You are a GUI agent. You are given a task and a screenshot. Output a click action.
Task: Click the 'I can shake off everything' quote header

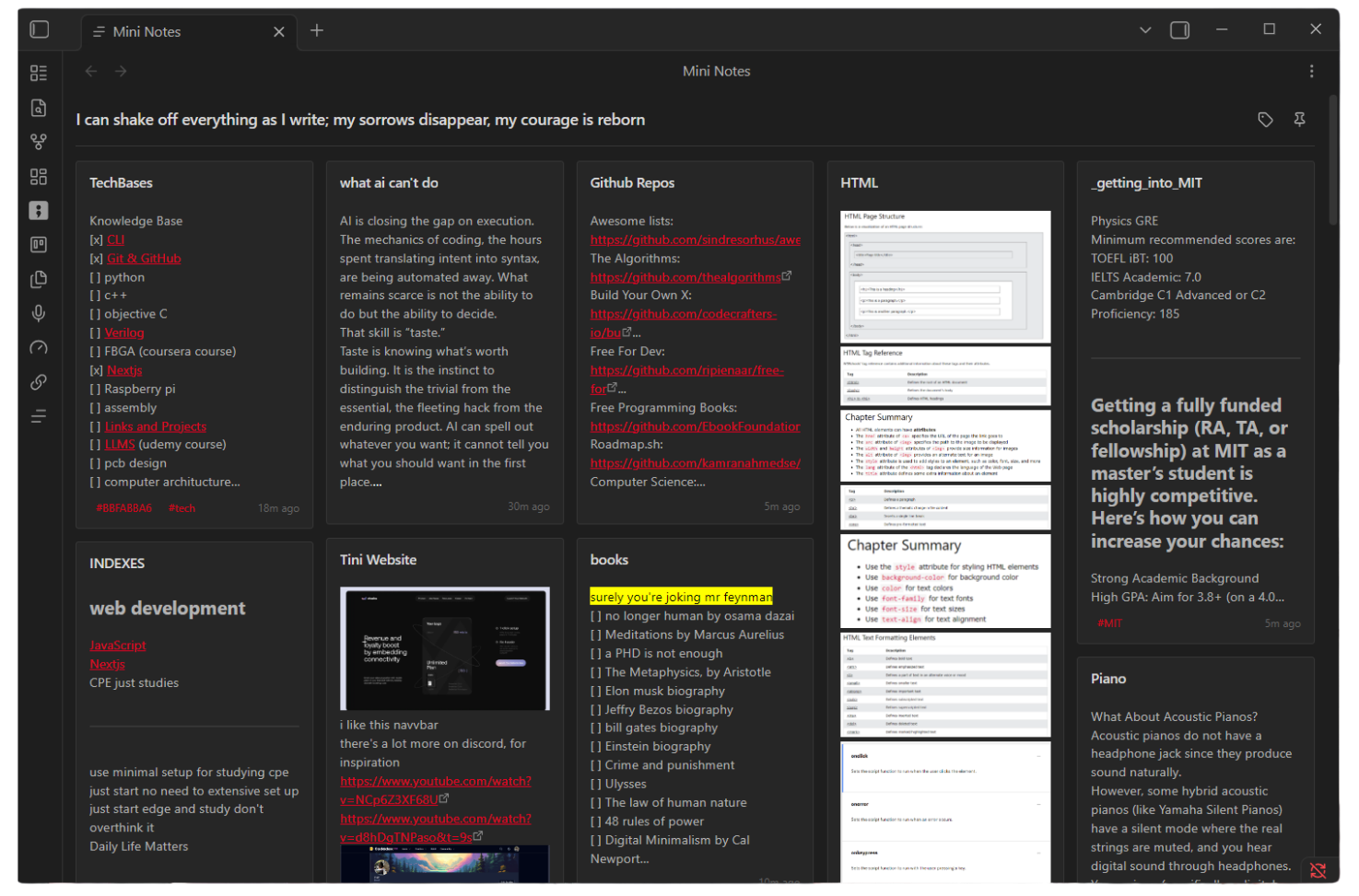[x=360, y=120]
